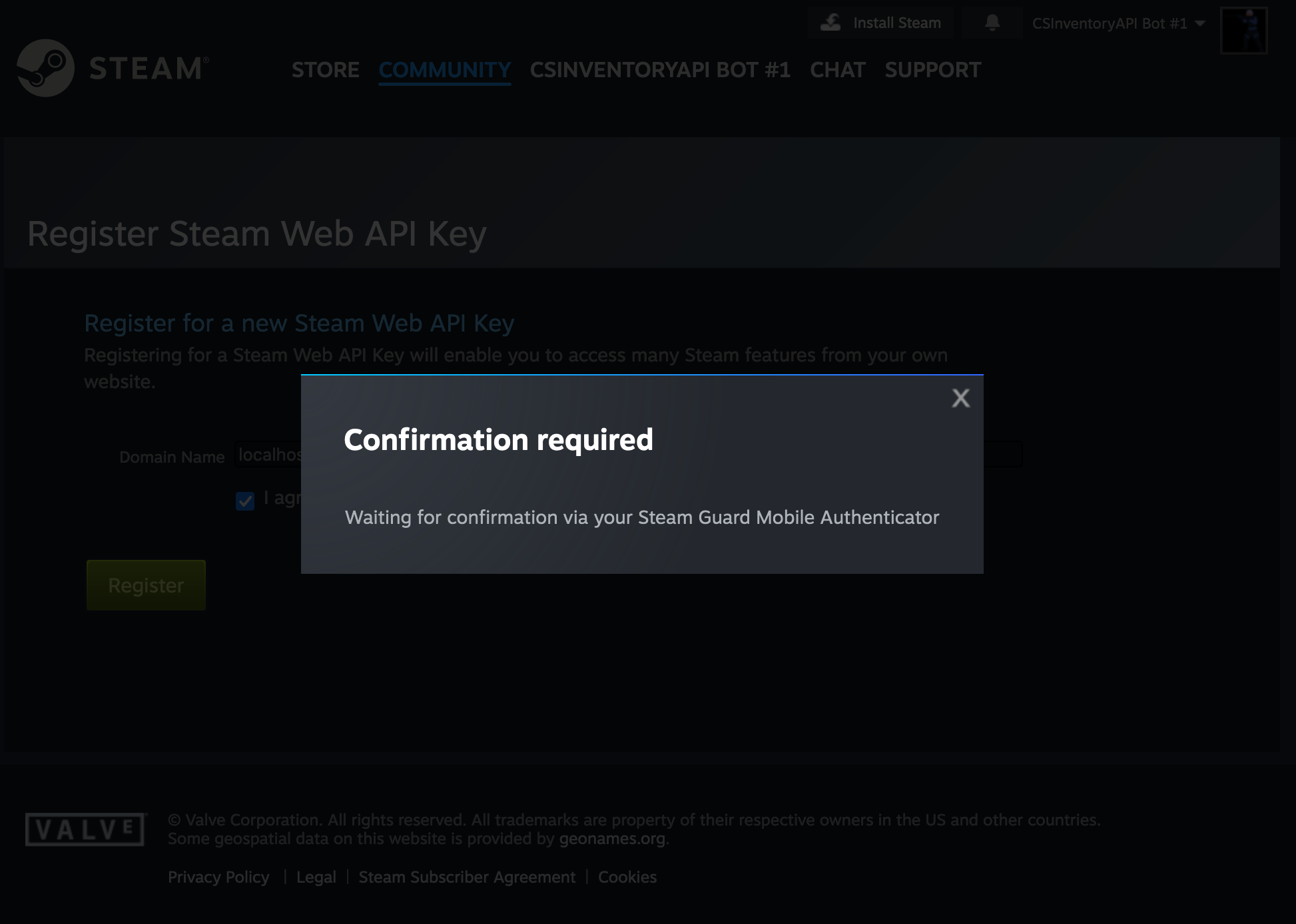Click the Valve logo in footer
Viewport: 1296px width, 924px height.
click(x=85, y=829)
